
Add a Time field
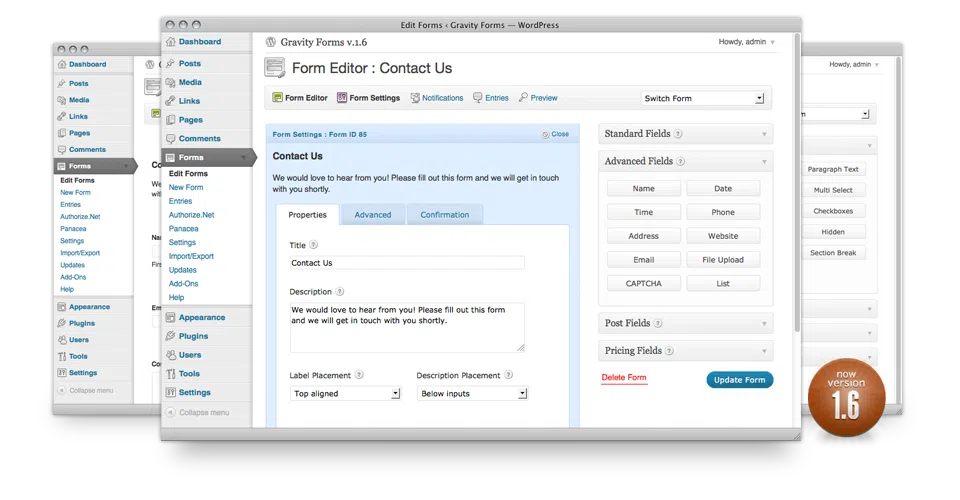pyautogui.click(x=643, y=212)
